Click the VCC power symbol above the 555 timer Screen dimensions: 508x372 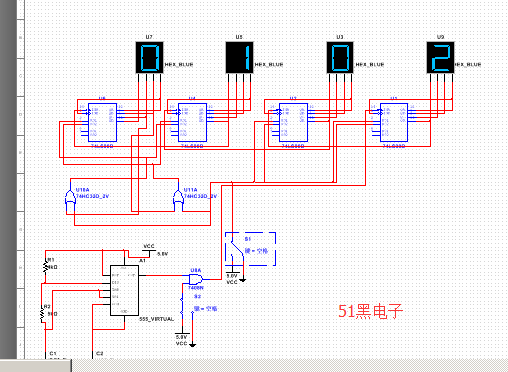[x=149, y=249]
